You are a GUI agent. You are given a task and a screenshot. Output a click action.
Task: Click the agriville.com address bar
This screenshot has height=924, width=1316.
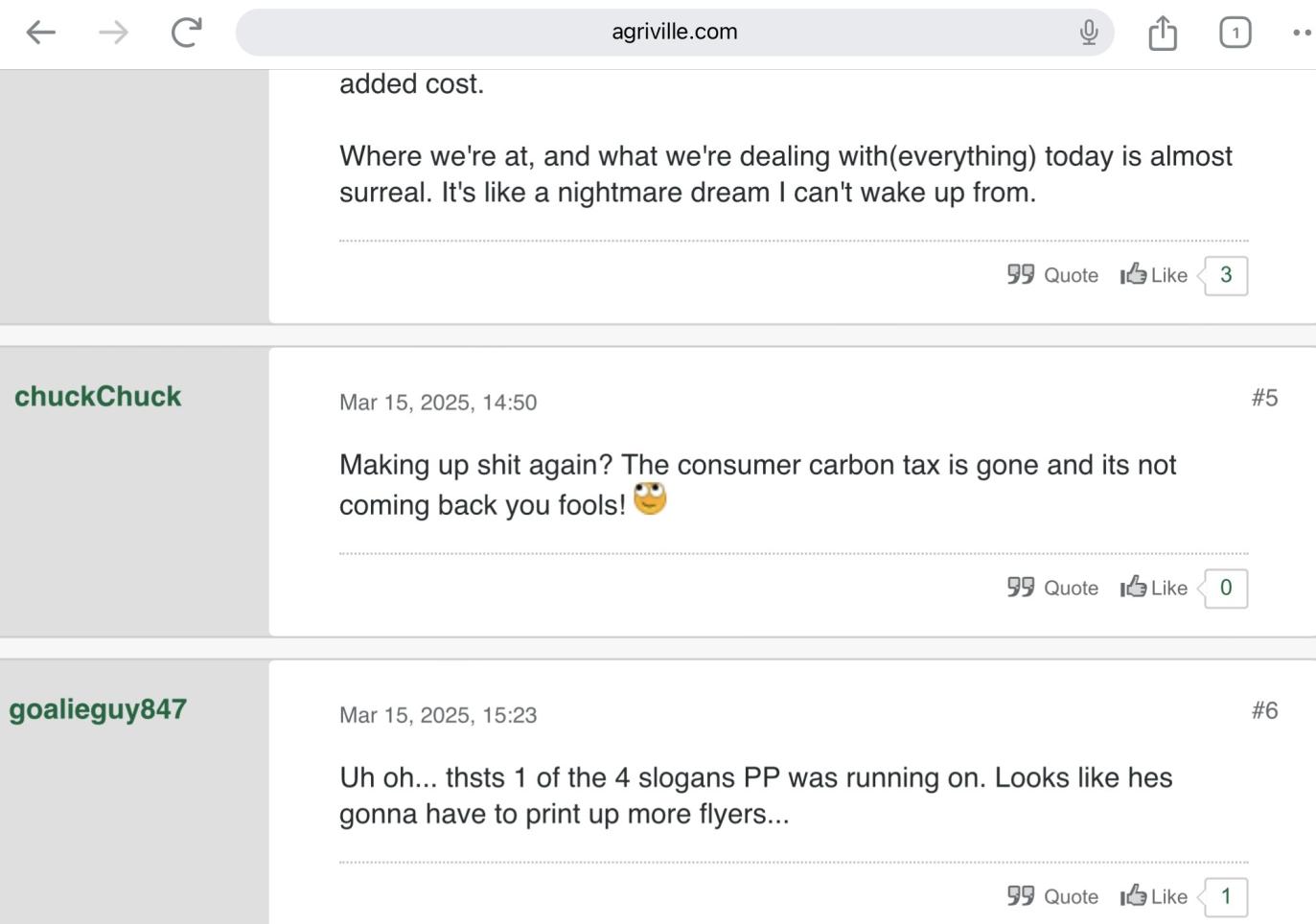(x=674, y=33)
